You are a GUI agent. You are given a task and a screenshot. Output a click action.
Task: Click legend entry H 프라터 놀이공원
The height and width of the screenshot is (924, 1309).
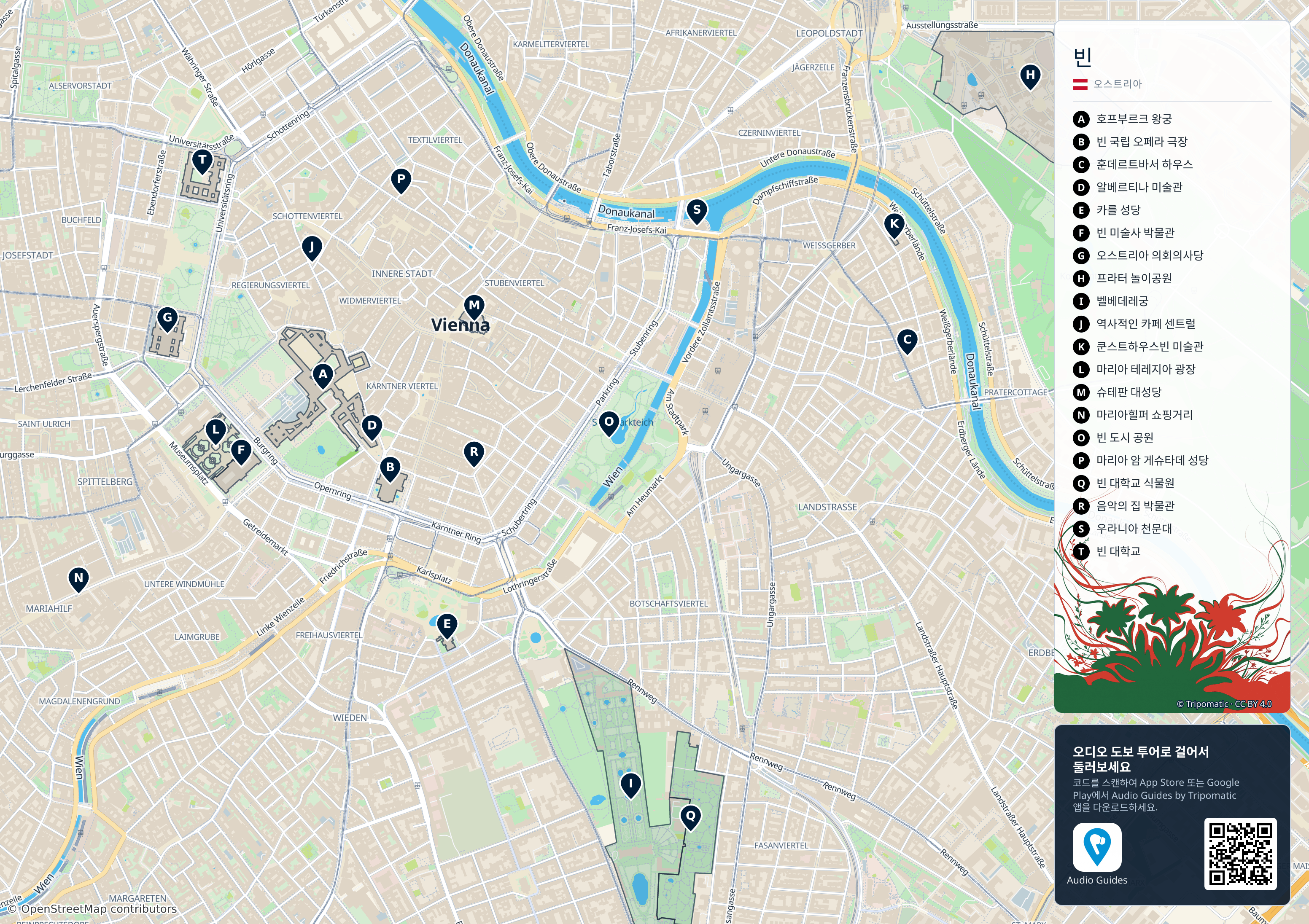tap(1123, 279)
